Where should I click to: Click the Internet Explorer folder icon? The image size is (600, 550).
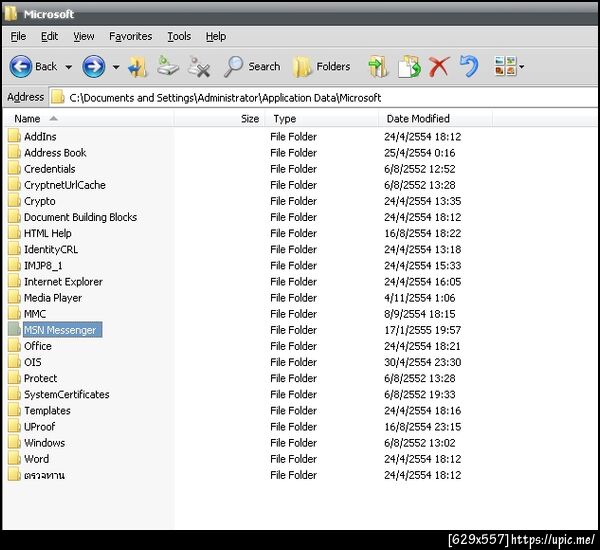point(15,281)
